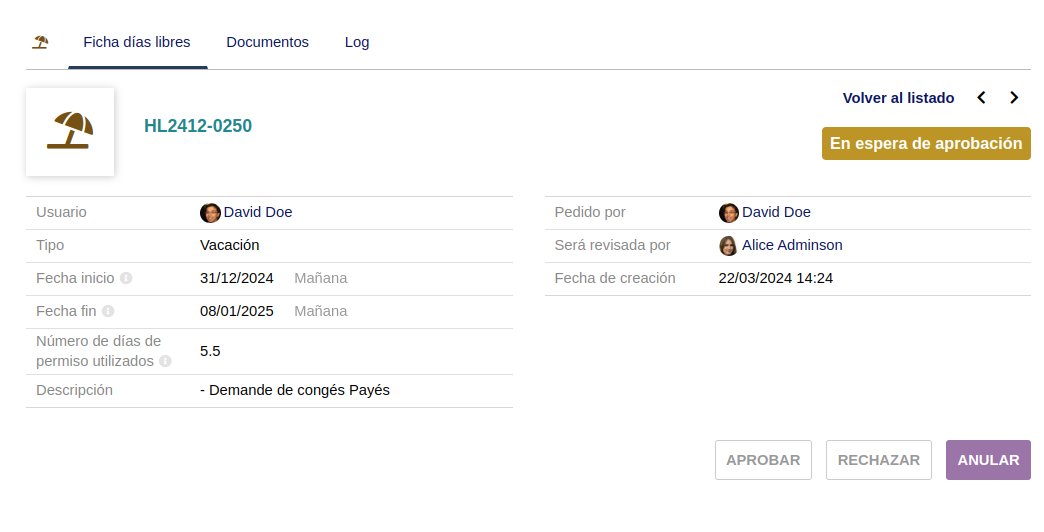The image size is (1044, 532).
Task: Open the Ficha días libres tab
Action: (x=137, y=42)
